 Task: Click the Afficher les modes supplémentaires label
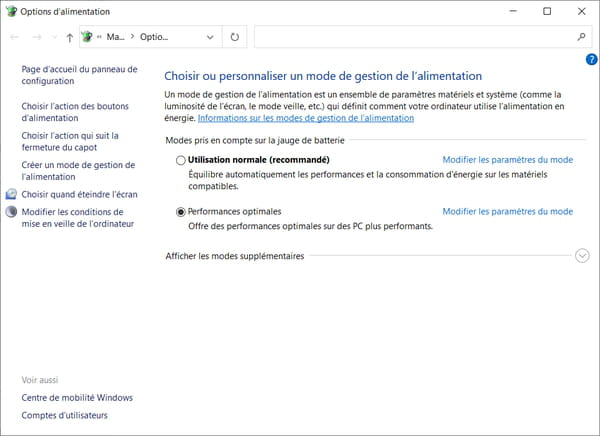pos(235,256)
